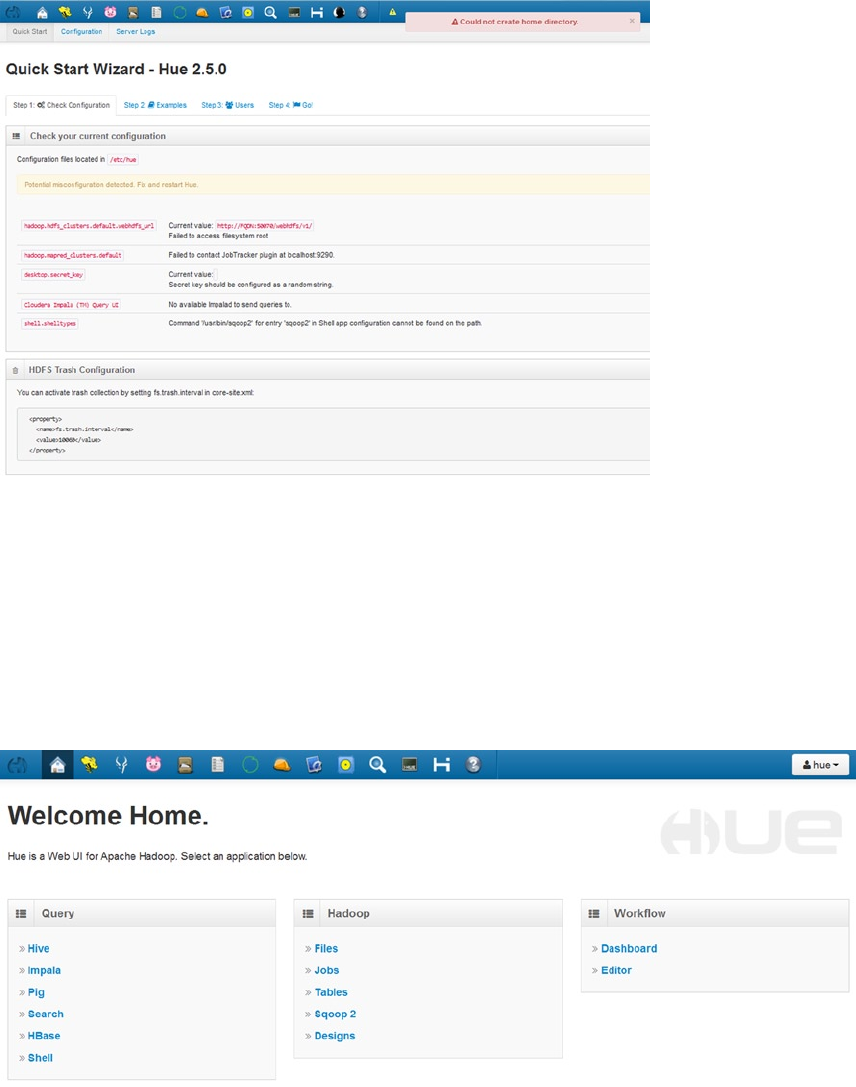Click highlighted Home icon in Welcome Home toolbar
The height and width of the screenshot is (1087, 856).
58,765
